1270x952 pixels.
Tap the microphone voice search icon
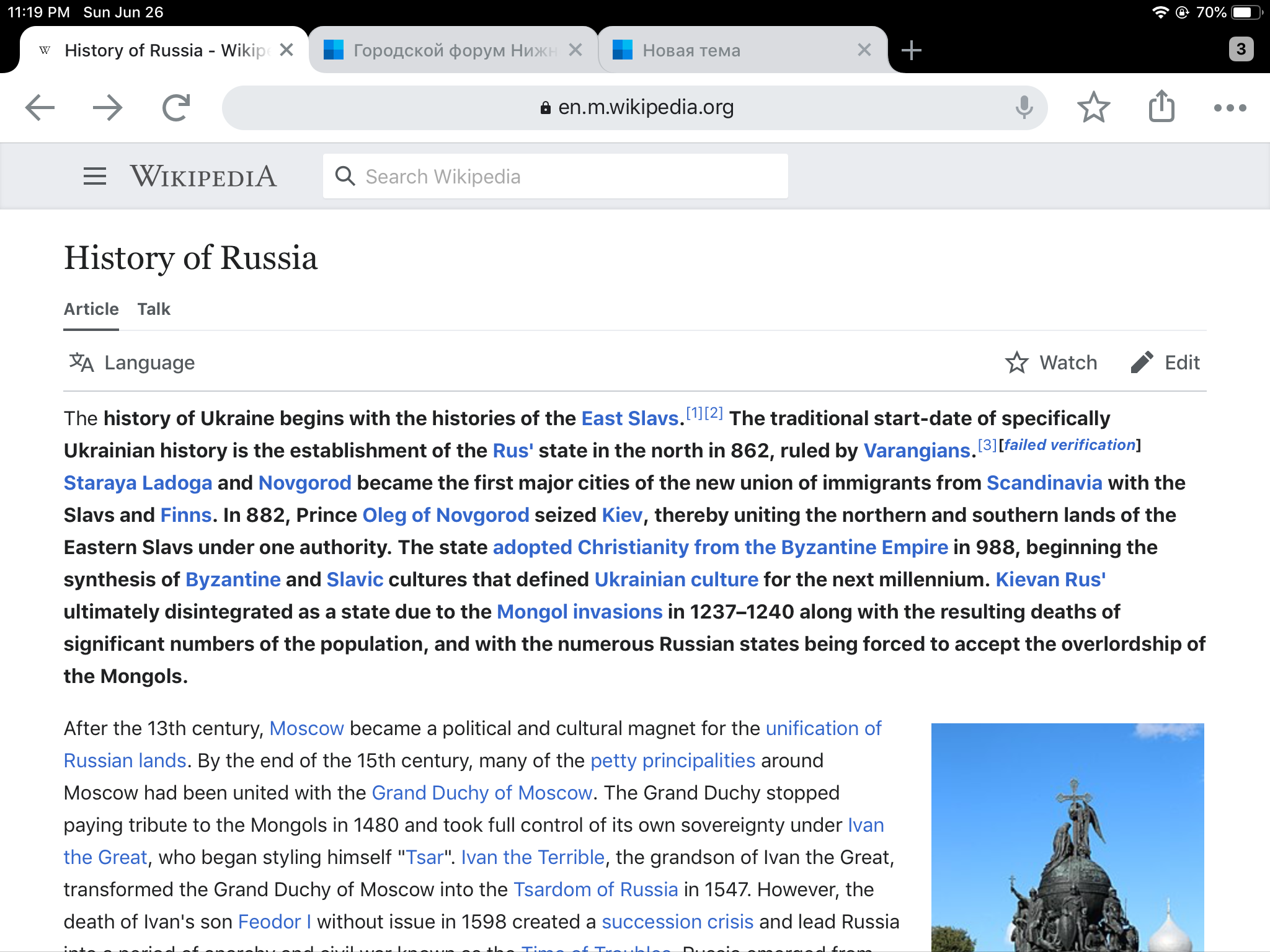click(x=1024, y=108)
